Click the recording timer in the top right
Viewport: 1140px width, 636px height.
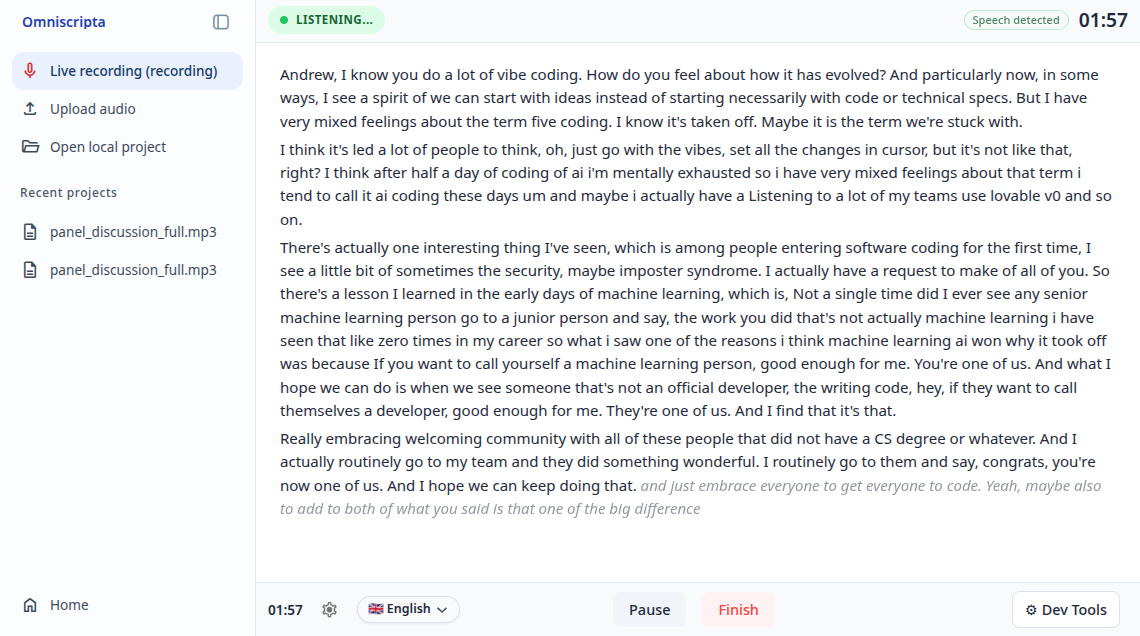click(x=1103, y=20)
